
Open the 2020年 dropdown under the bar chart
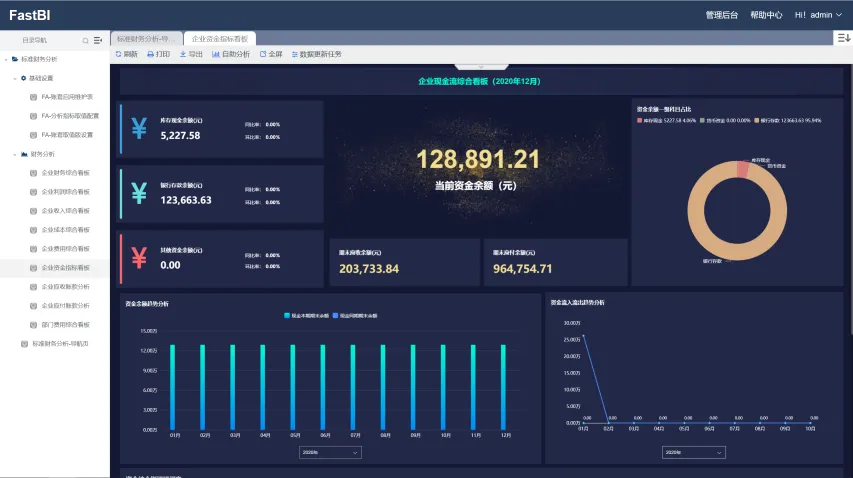(330, 452)
